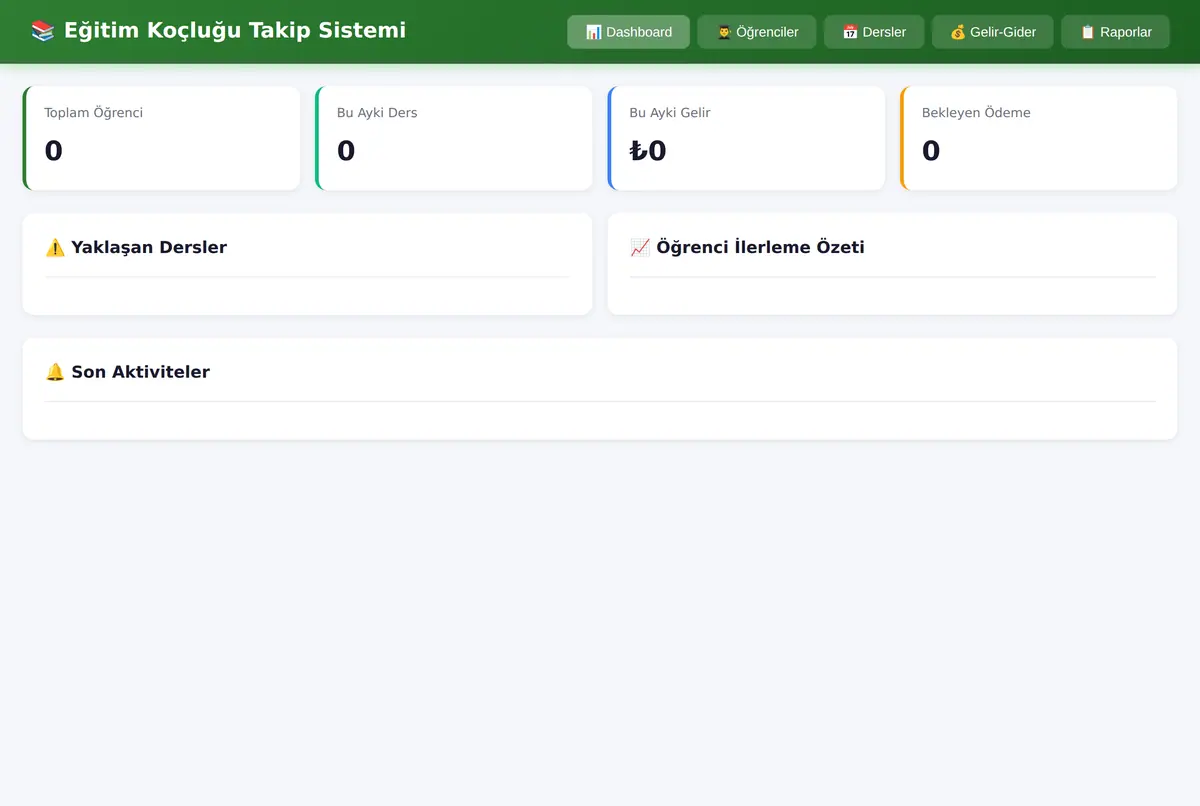Click the books icon in the header

(x=43, y=31)
